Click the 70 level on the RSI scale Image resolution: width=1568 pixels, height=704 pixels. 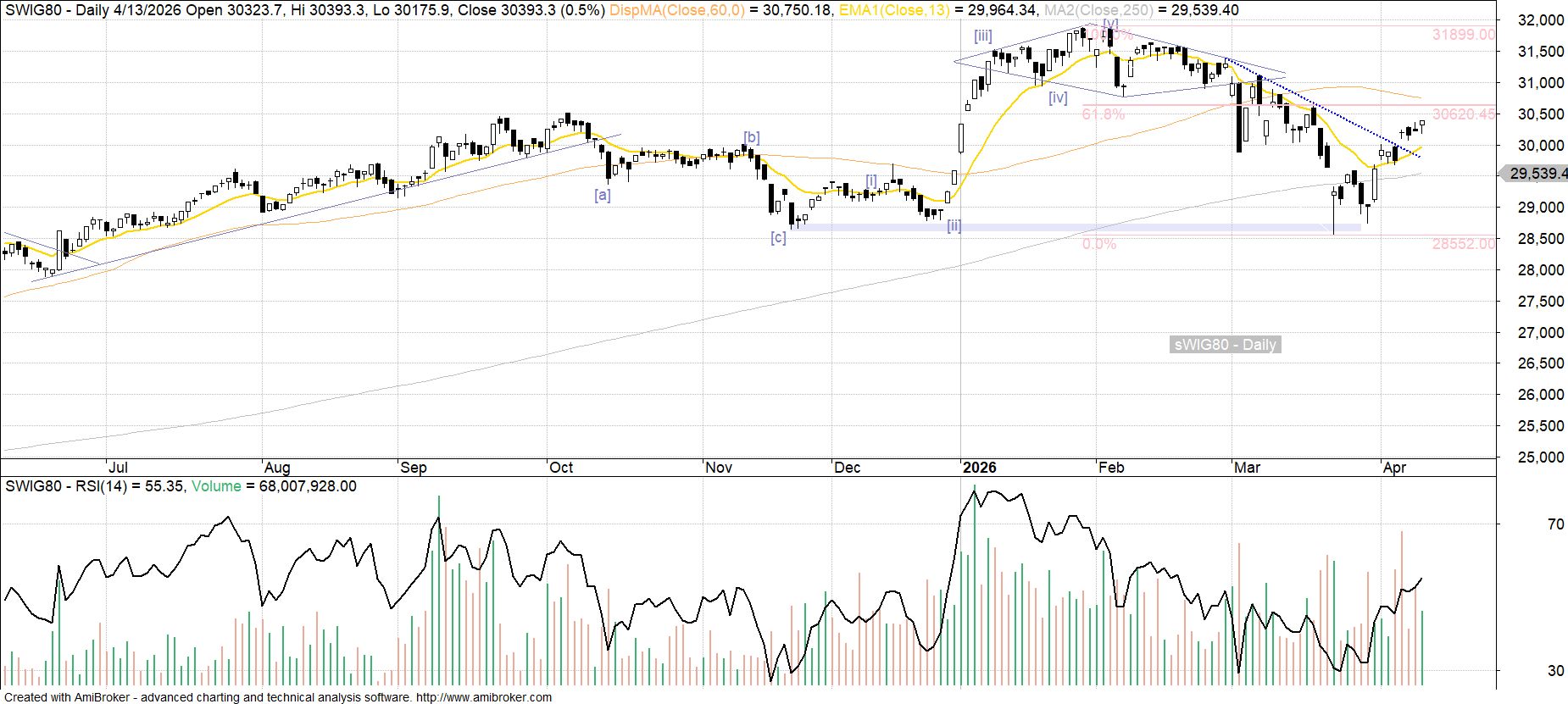tap(1555, 524)
